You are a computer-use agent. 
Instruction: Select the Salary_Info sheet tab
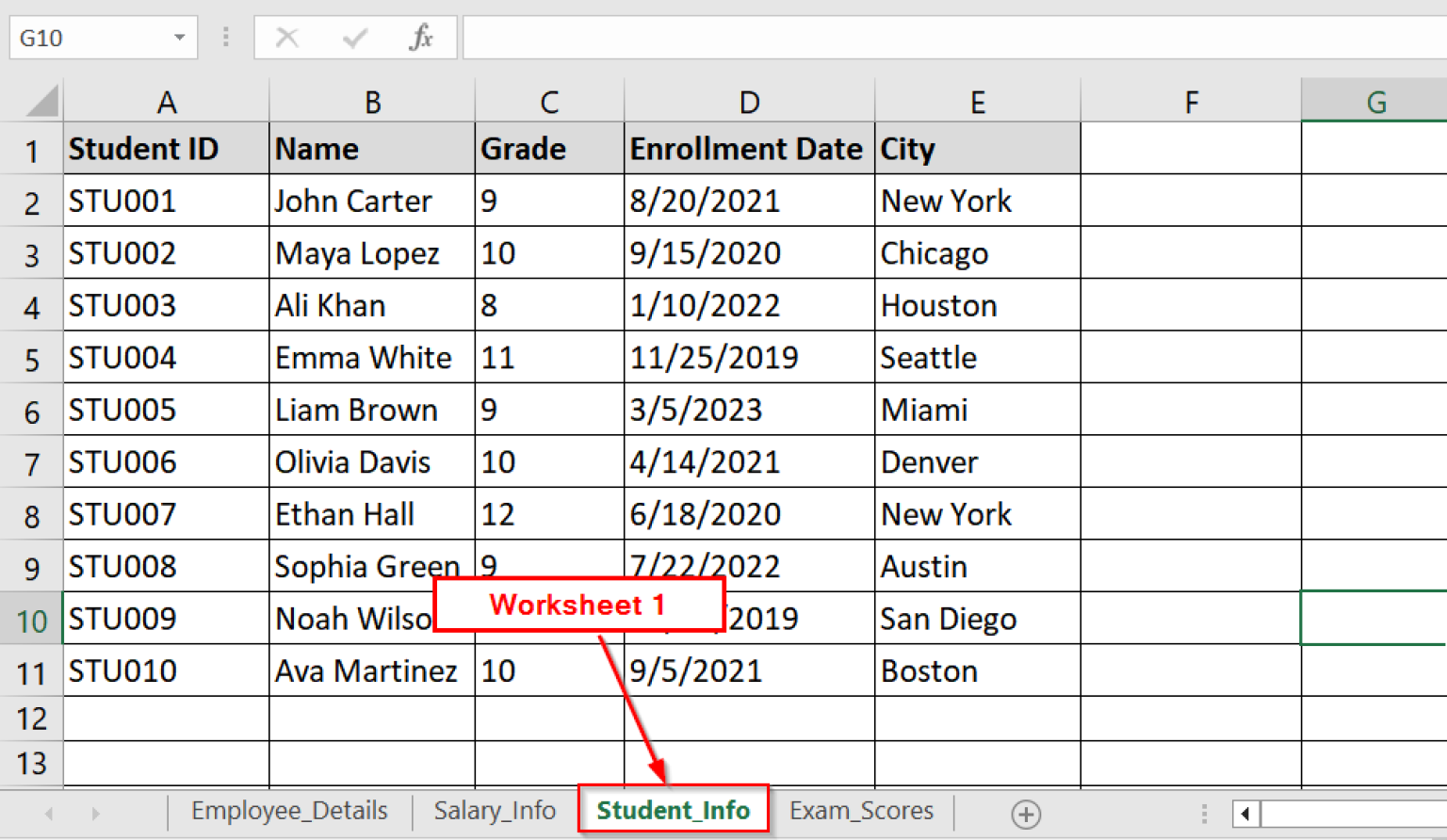tap(495, 810)
